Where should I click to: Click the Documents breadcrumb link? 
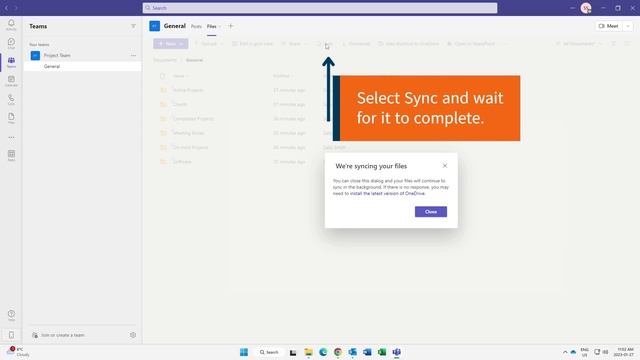click(x=165, y=60)
